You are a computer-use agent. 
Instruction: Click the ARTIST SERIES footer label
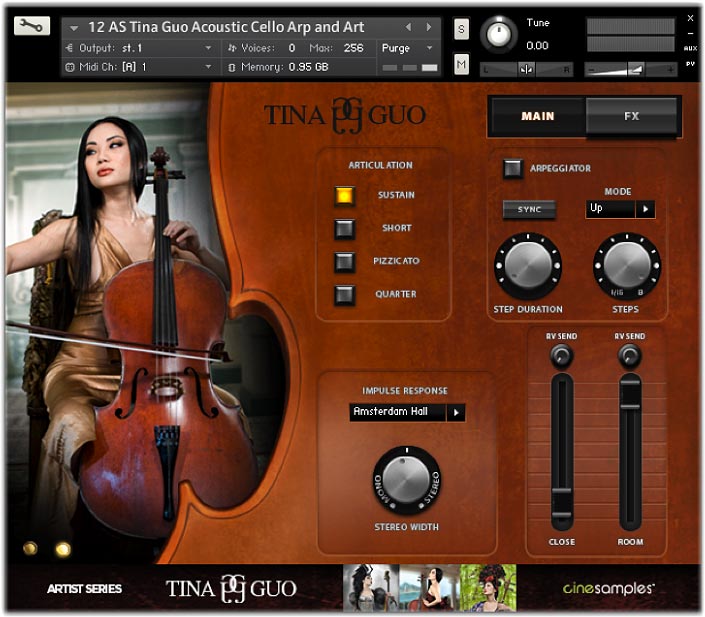point(85,589)
